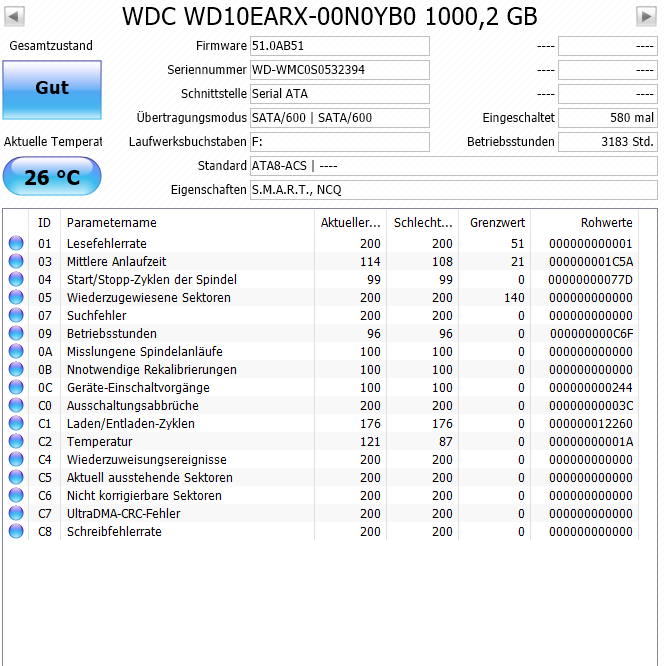Click the Firmware field 51.0AB51

[339, 46]
